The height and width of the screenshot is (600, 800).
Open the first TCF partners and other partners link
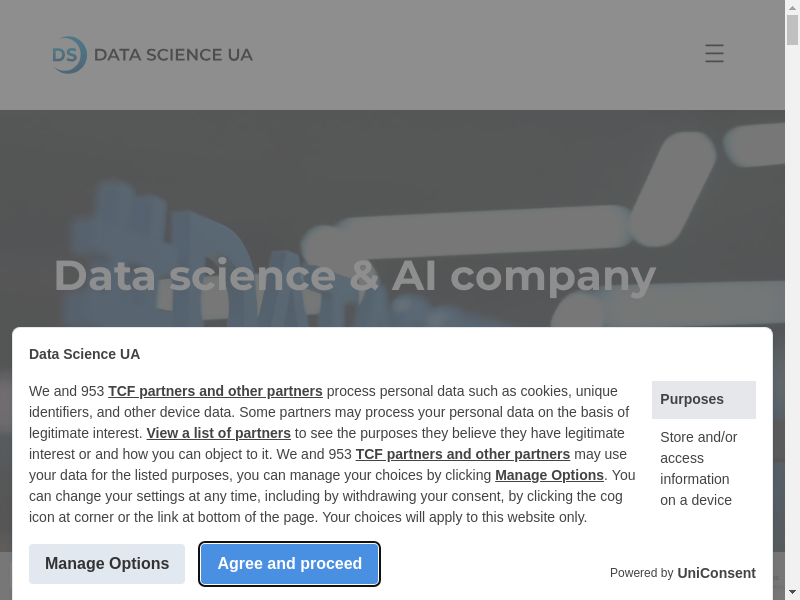(x=215, y=391)
